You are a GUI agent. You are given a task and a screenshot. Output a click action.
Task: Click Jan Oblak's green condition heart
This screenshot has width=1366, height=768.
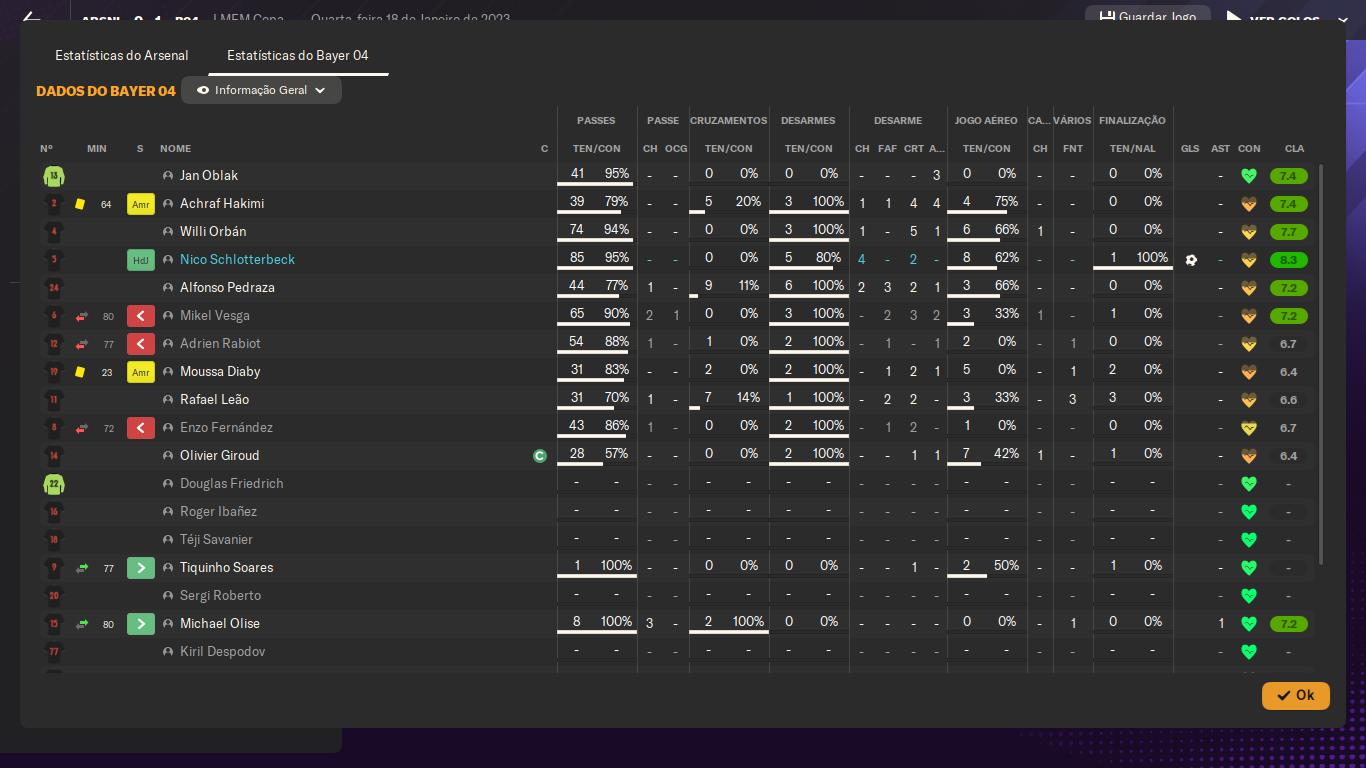coord(1248,176)
